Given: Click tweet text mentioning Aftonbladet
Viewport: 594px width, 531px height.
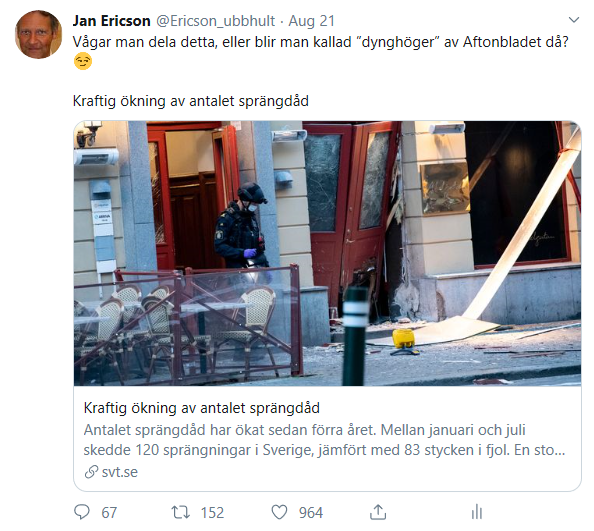Looking at the screenshot, I should click(320, 42).
